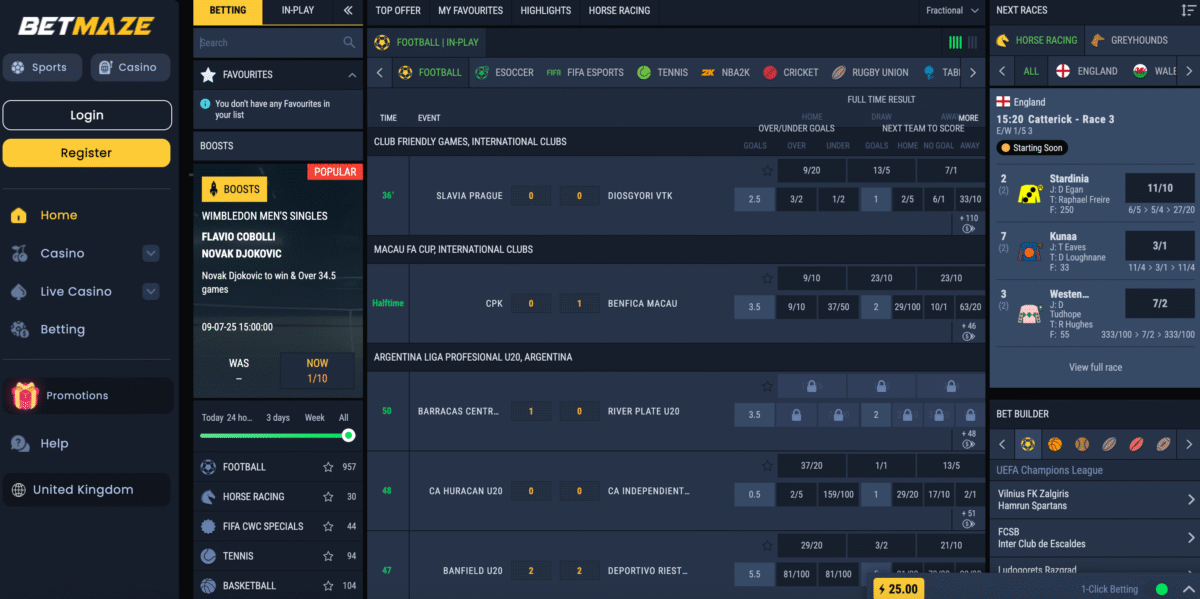1200x599 pixels.
Task: Click the eye icon for CPK match
Action: [x=968, y=337]
